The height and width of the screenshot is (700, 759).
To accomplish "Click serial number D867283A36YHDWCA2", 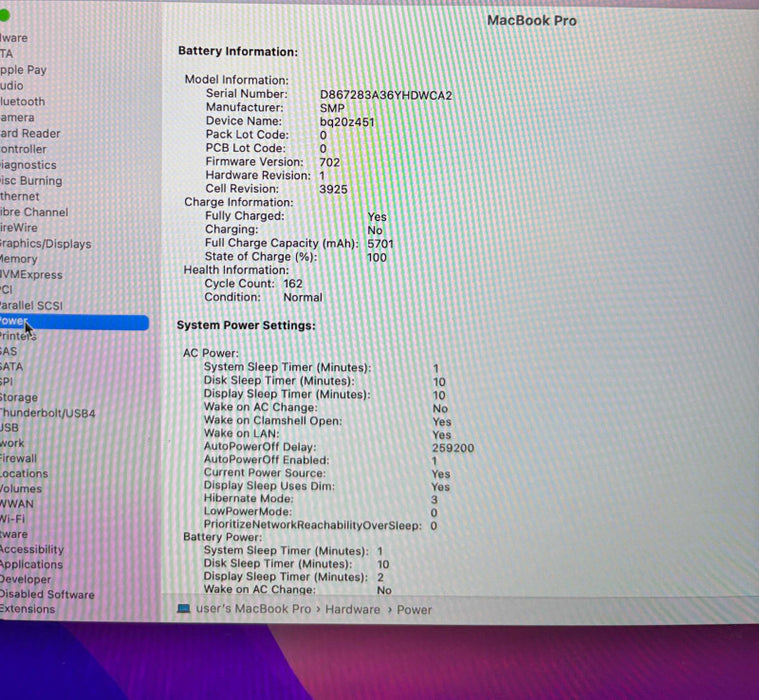I will pyautogui.click(x=386, y=95).
